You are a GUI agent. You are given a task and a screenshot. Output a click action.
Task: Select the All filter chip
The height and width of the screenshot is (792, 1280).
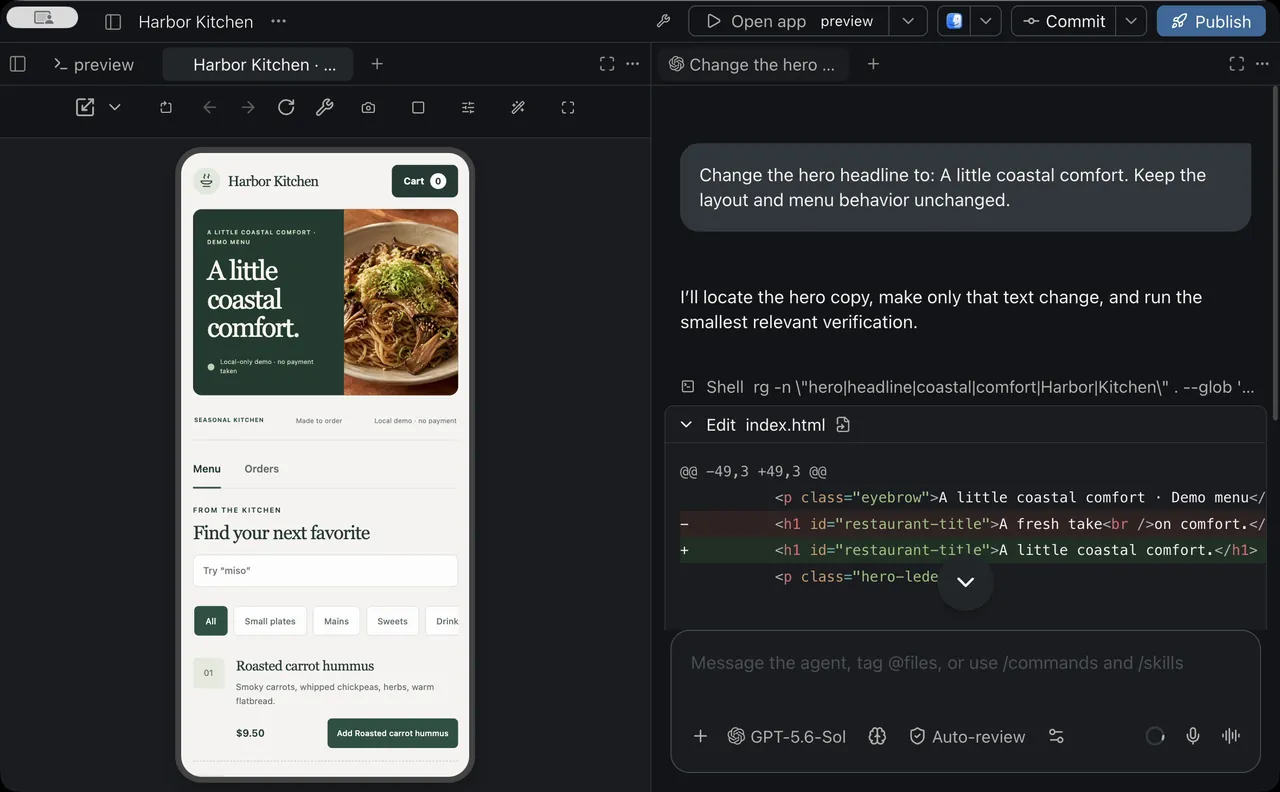211,621
